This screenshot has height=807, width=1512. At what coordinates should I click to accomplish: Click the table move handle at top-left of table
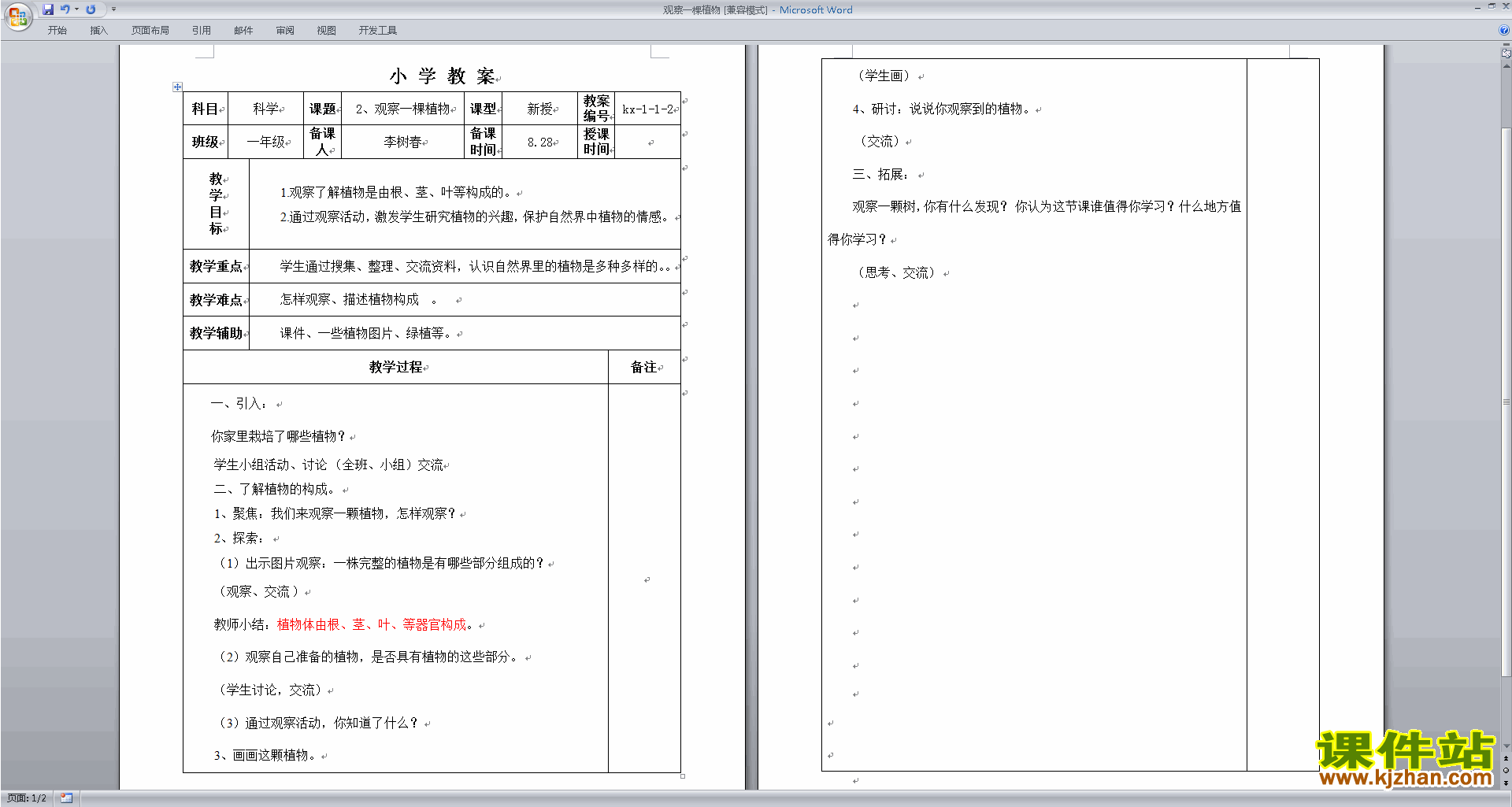(177, 87)
